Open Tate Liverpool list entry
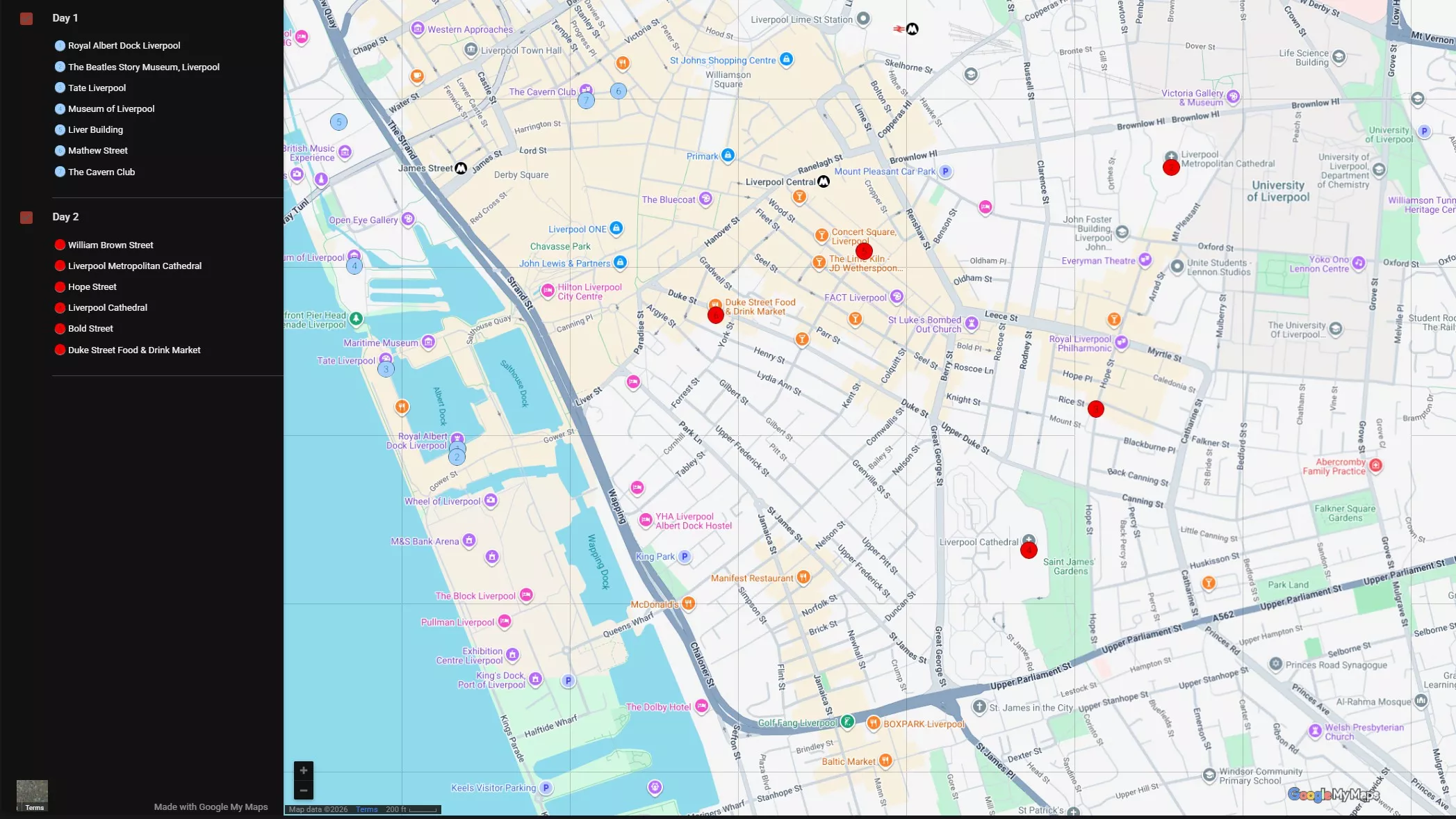This screenshot has width=1456, height=819. [x=97, y=88]
